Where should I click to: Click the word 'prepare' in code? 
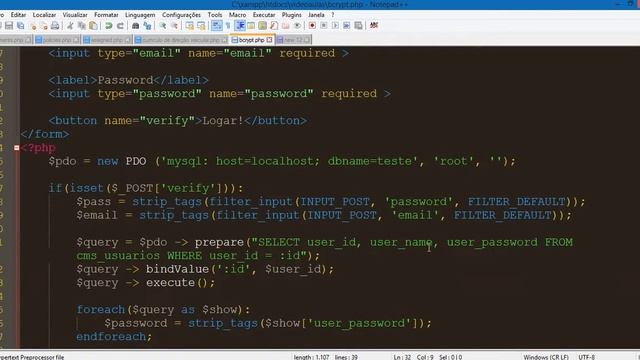[x=219, y=242]
